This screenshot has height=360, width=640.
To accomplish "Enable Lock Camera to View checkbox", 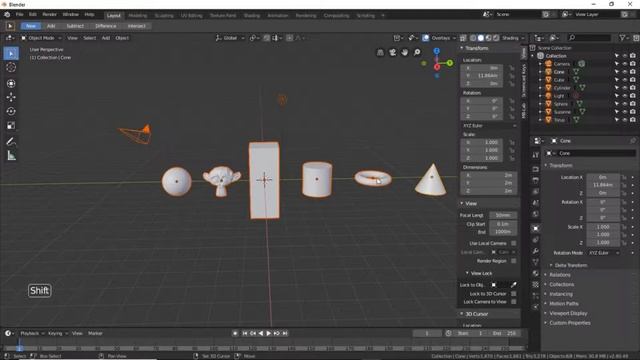I will click(x=513, y=302).
